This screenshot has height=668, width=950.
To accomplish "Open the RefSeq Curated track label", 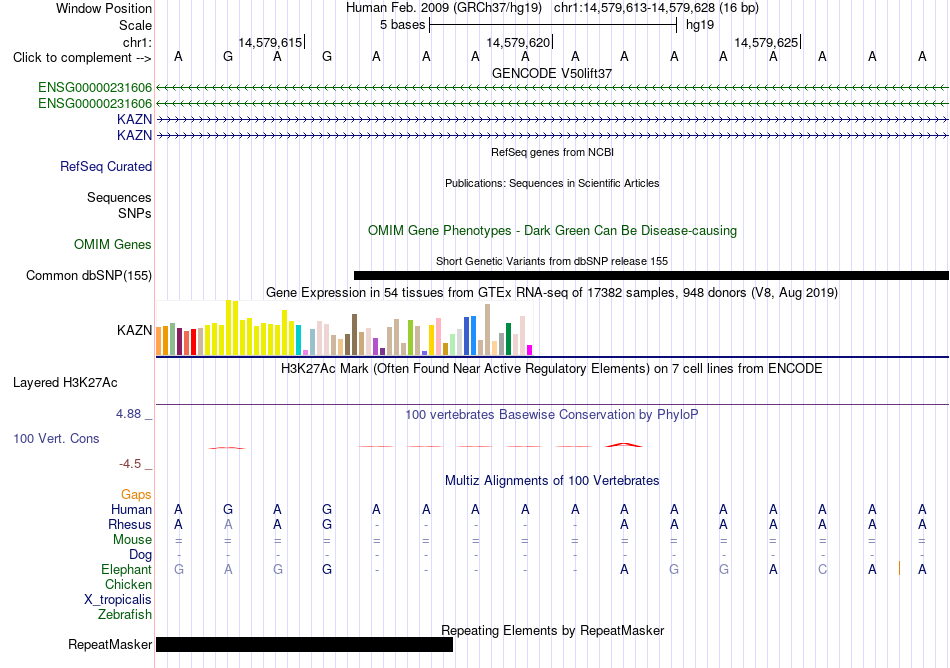I will coord(105,167).
